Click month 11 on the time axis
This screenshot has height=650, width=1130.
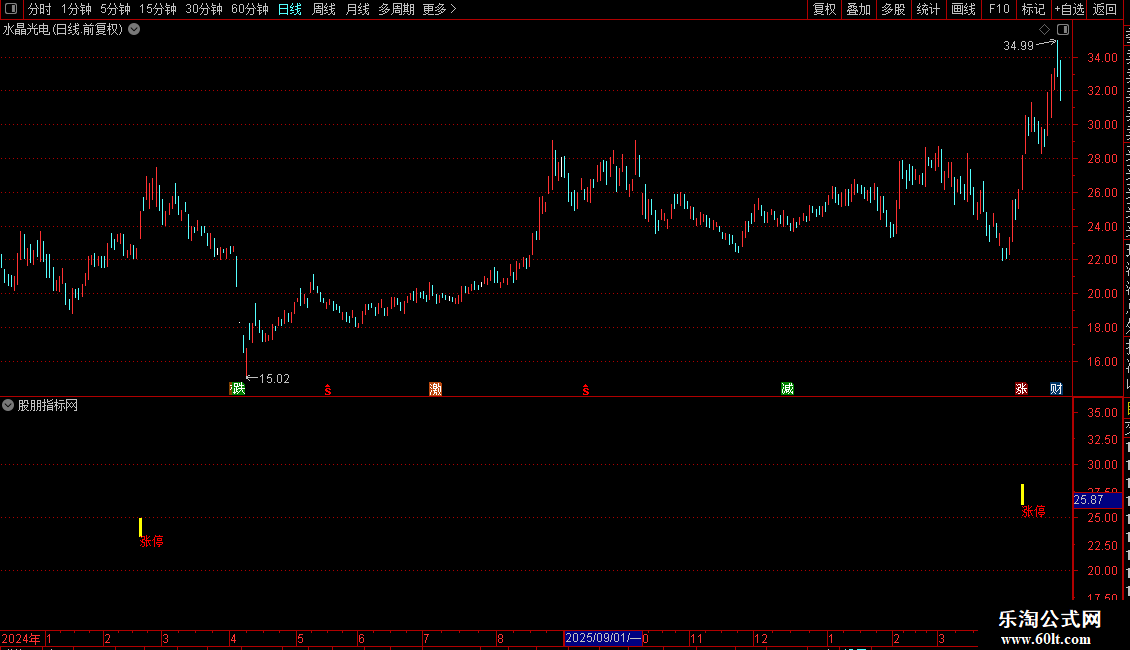696,638
